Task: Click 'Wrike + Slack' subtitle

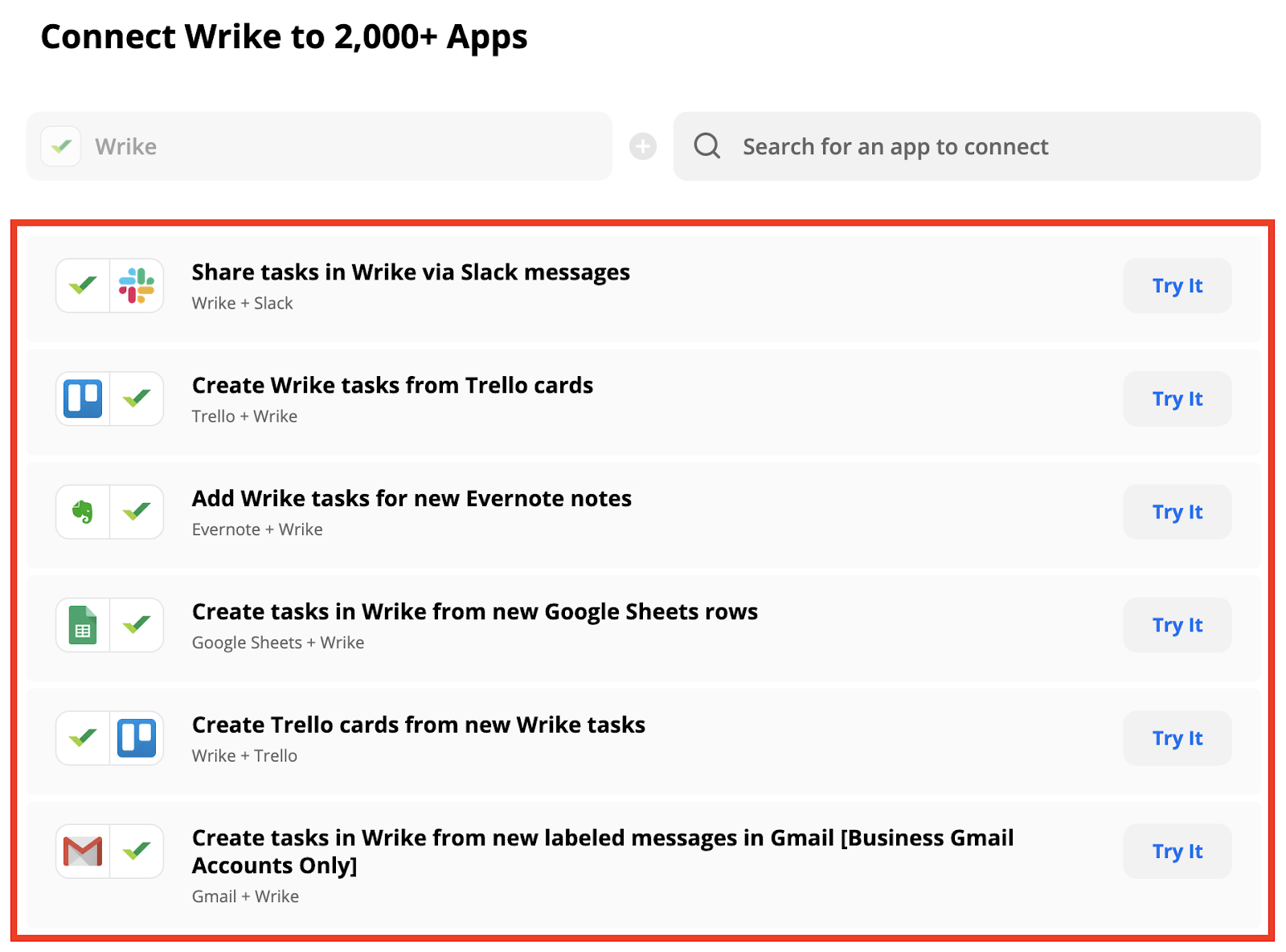Action: pyautogui.click(x=242, y=303)
